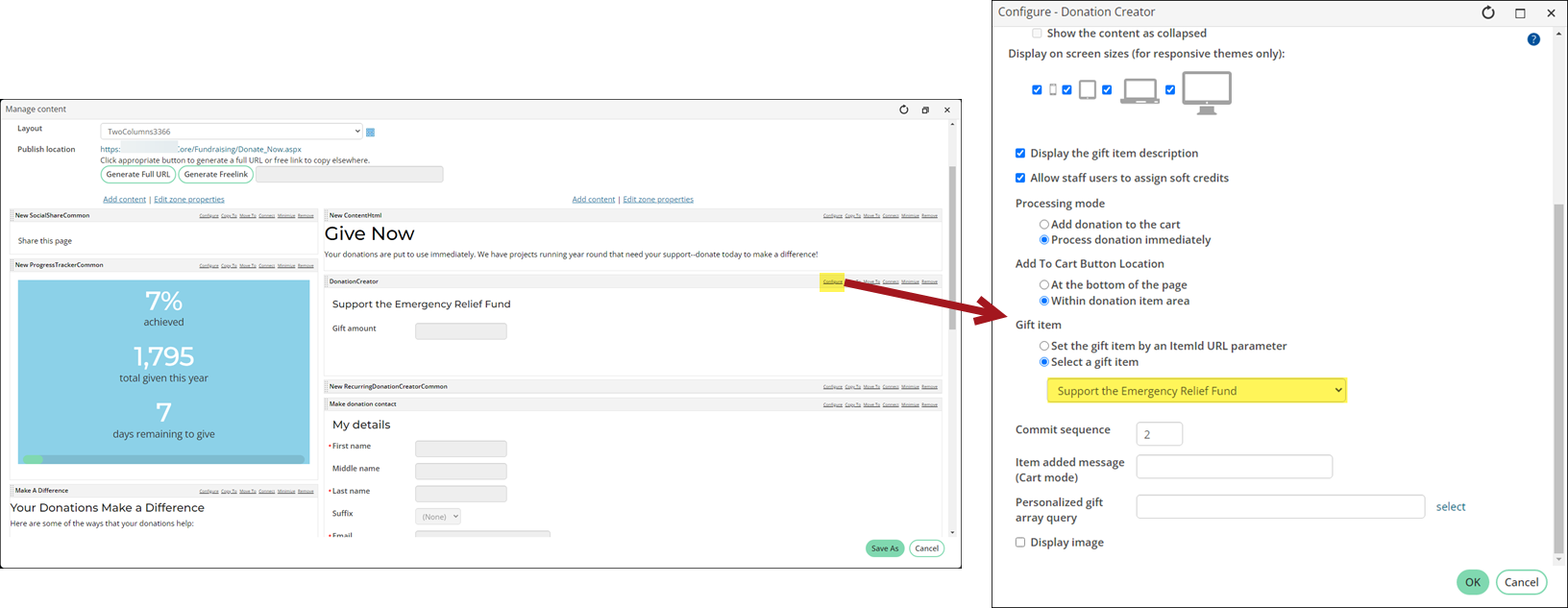
Task: Click the generated URL output field
Action: 350,175
